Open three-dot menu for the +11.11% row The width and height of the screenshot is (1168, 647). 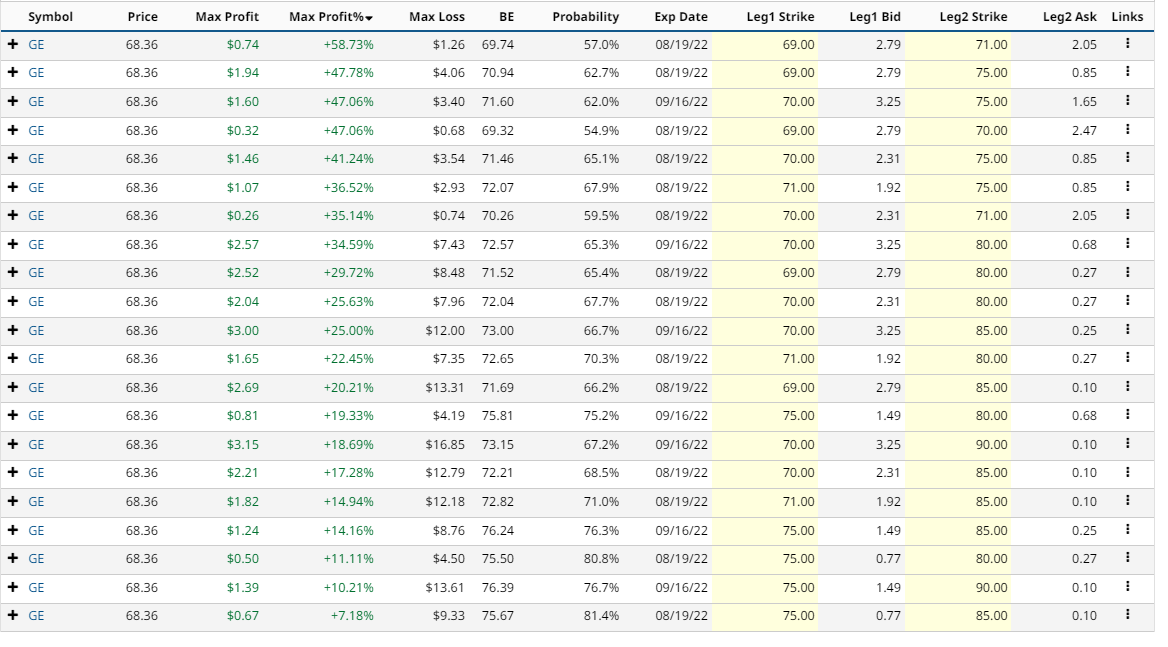pos(1127,558)
